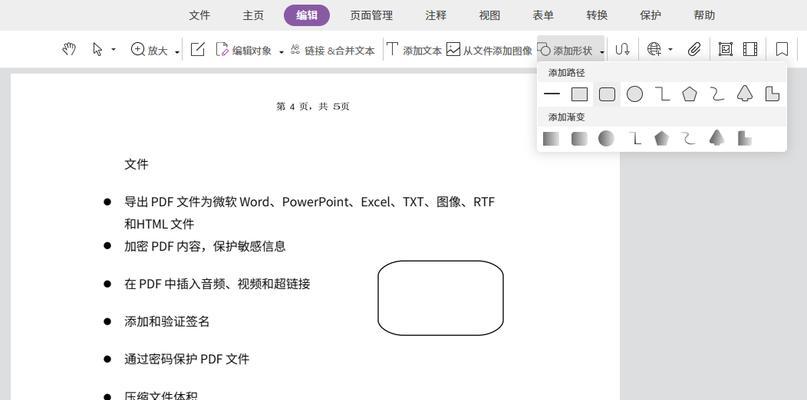807x400 pixels.
Task: Click the edit text pencil-square icon
Action: tap(198, 49)
